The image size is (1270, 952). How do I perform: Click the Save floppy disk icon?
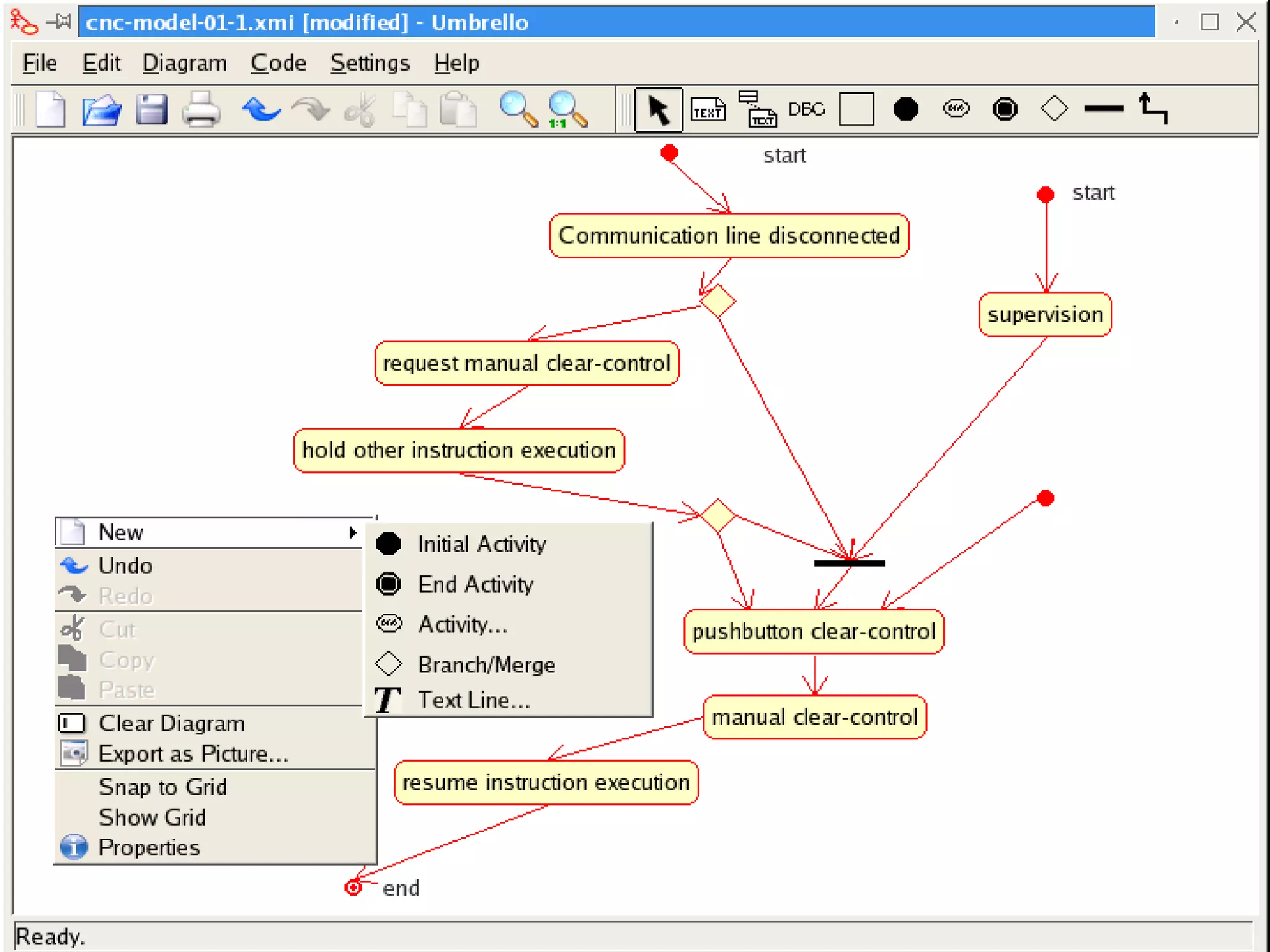coord(151,110)
